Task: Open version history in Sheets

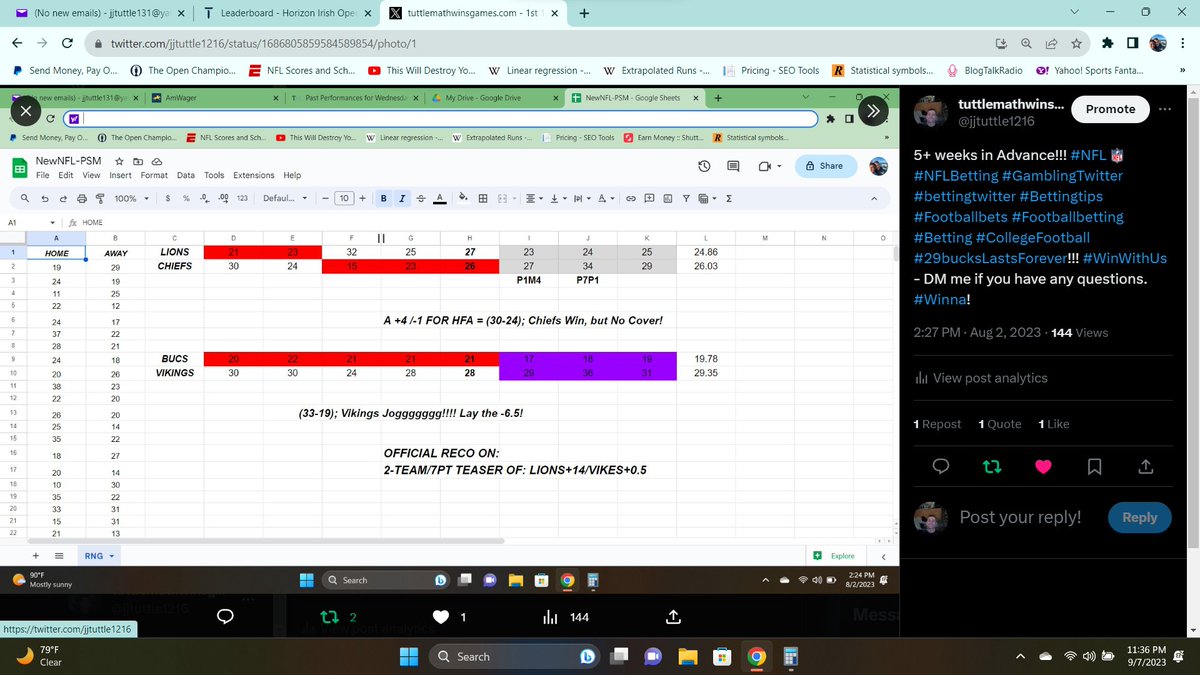Action: (703, 166)
